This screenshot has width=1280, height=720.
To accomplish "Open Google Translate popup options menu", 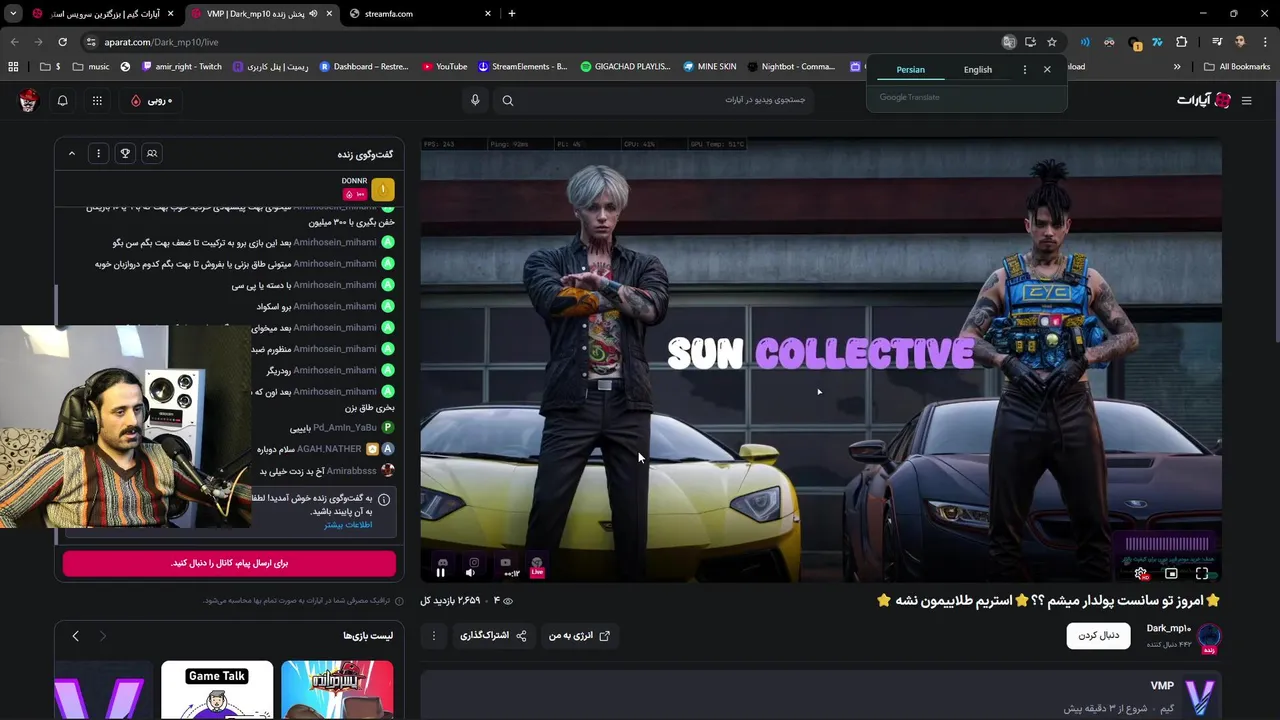I will (x=1024, y=69).
